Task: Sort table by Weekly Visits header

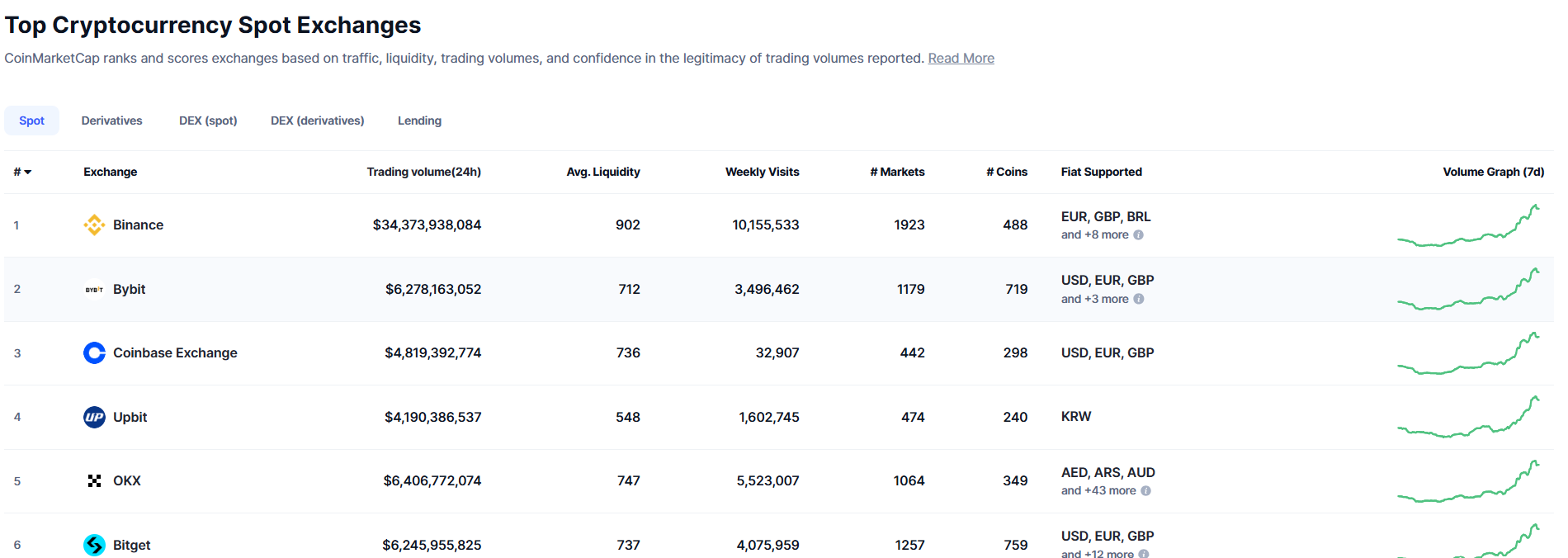Action: coord(762,172)
